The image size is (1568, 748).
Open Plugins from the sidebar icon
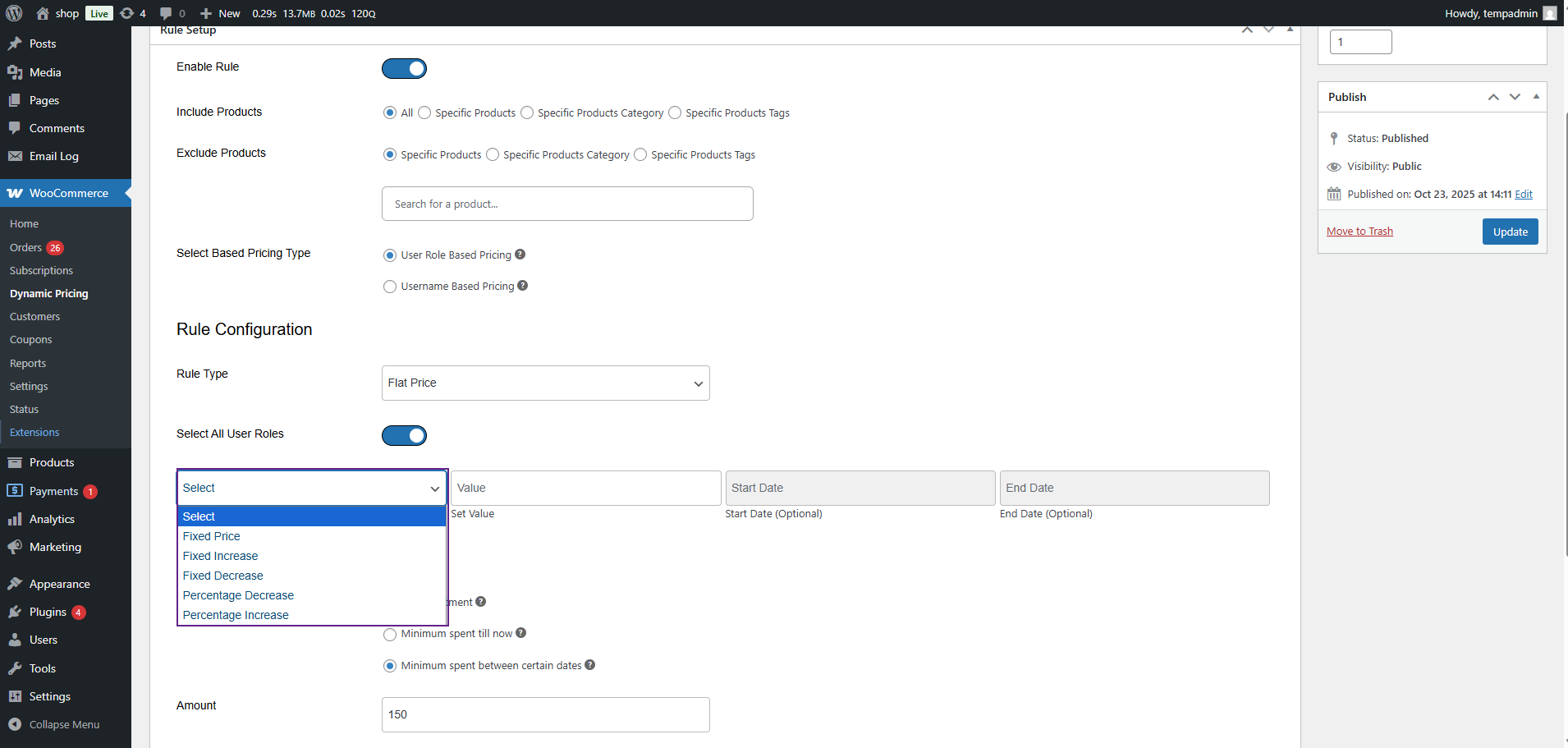click(x=15, y=612)
